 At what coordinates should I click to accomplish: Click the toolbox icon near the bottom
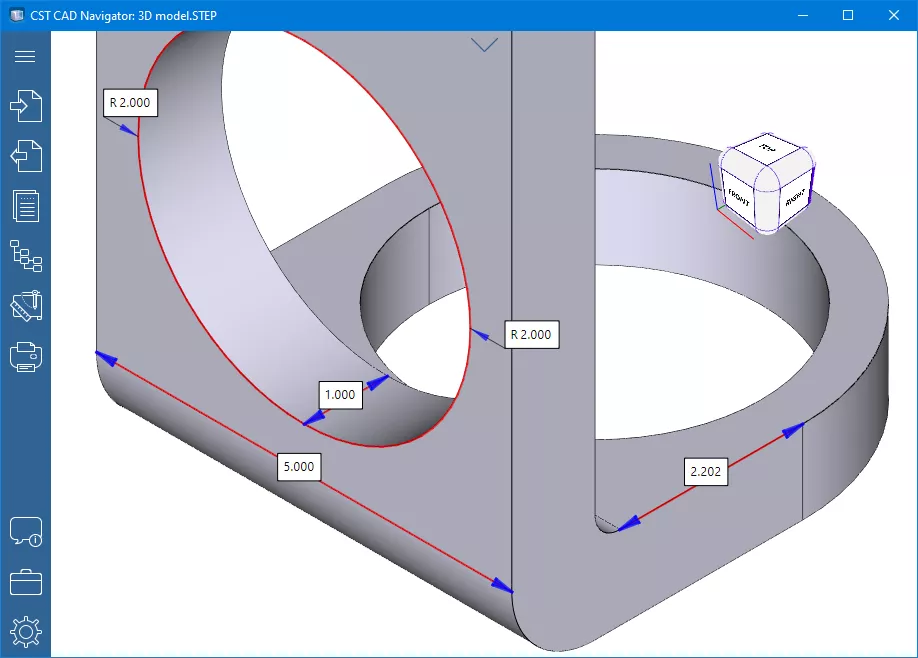pyautogui.click(x=25, y=582)
